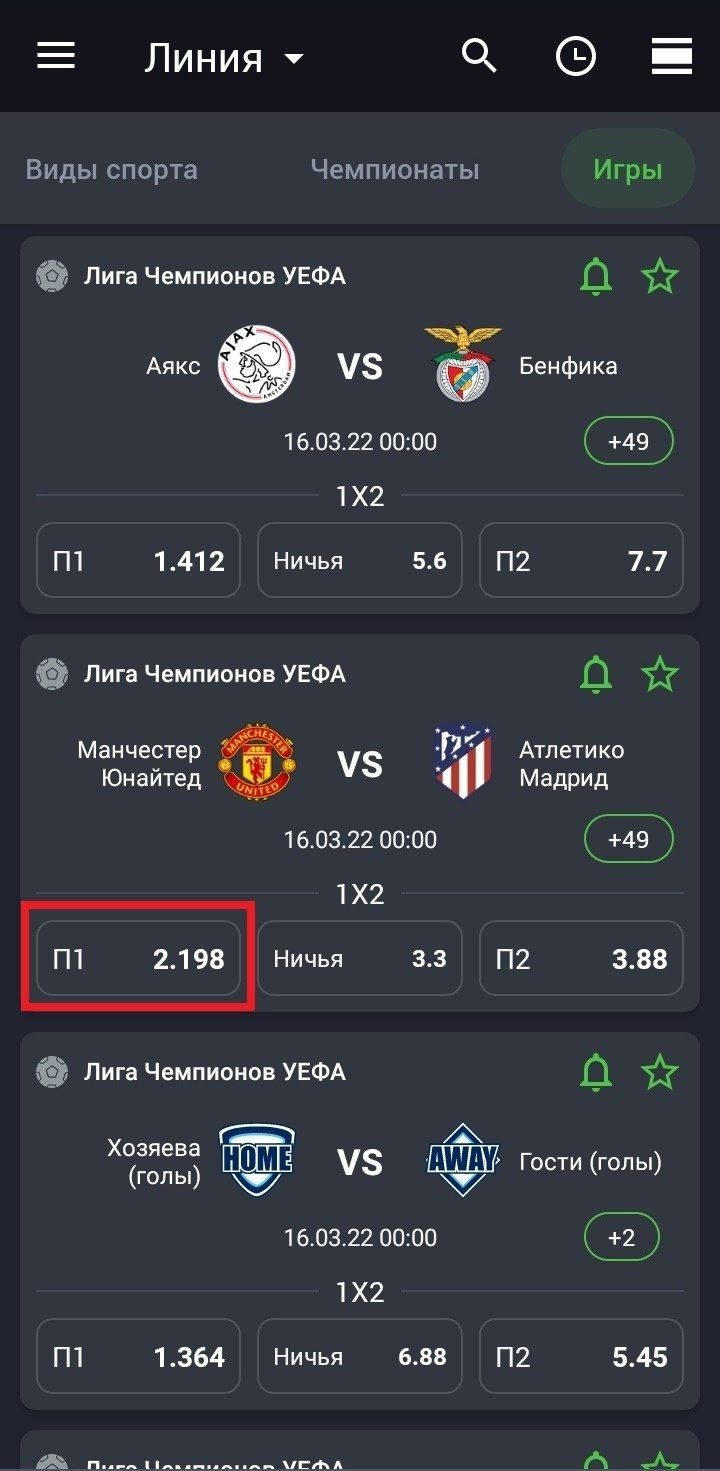Image resolution: width=720 pixels, height=1471 pixels.
Task: Click Benfica team logo
Action: click(462, 365)
